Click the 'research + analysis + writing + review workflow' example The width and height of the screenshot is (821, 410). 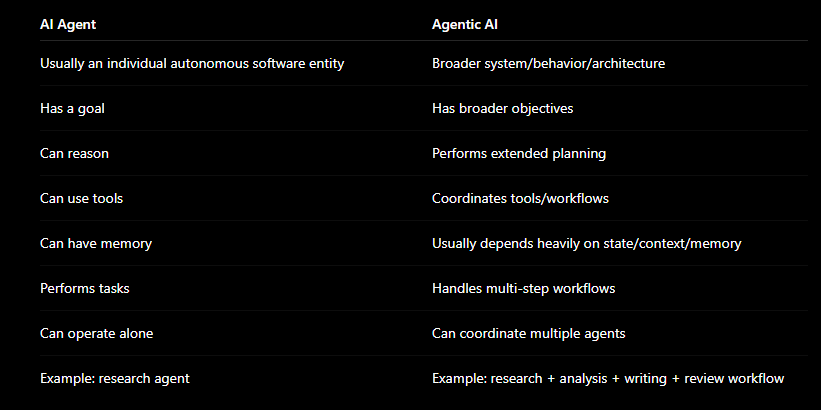(x=637, y=379)
